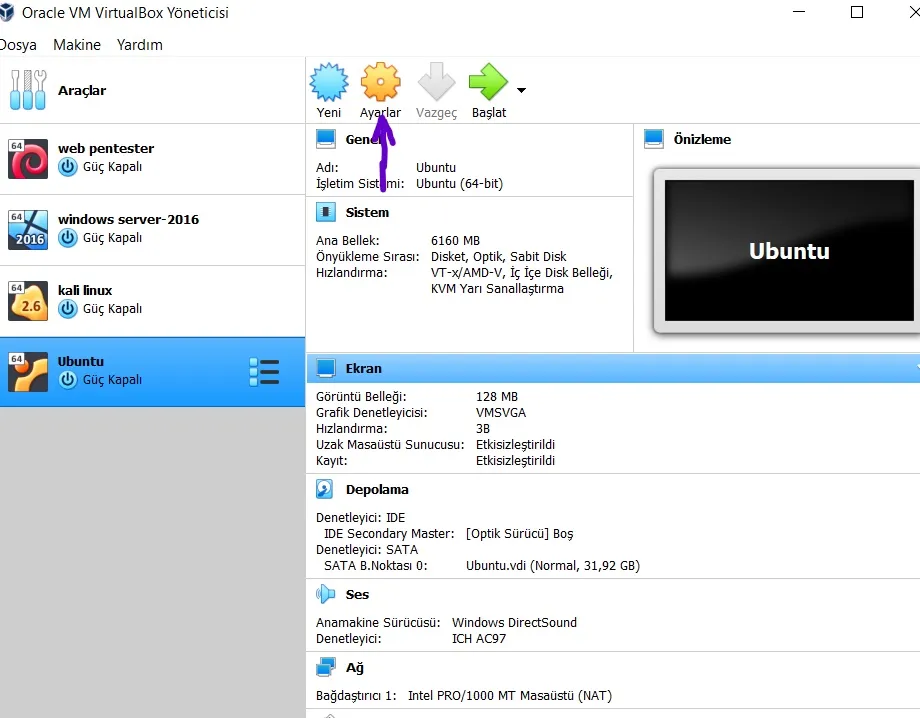Click the KVM Yarı Sanallaştırma text
The image size is (920, 718).
(497, 289)
